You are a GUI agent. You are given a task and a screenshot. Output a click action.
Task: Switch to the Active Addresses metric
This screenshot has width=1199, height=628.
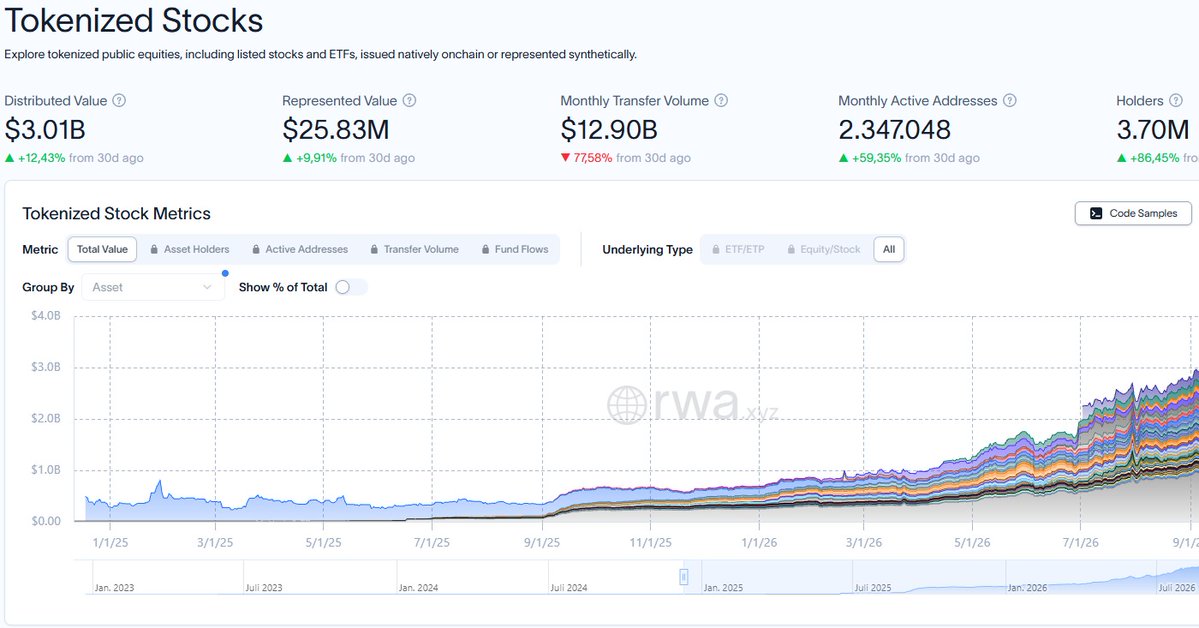pos(300,249)
